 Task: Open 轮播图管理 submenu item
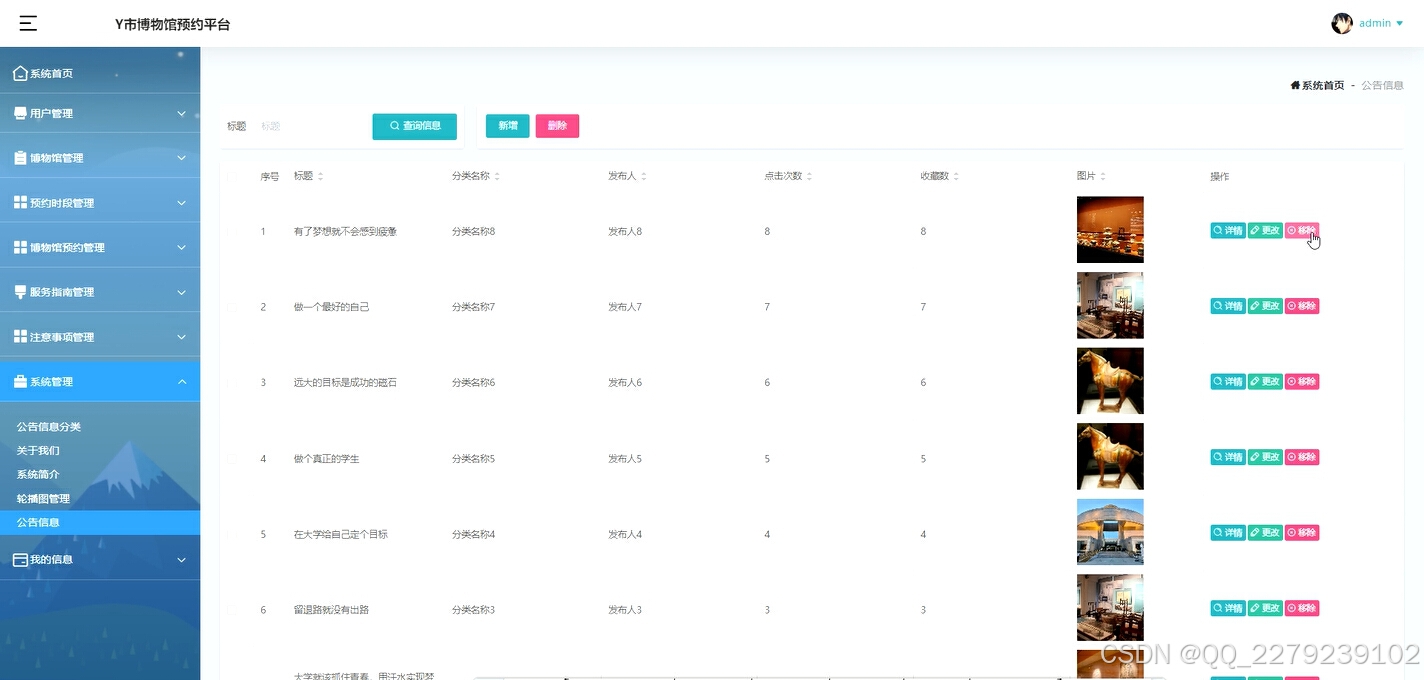(43, 499)
